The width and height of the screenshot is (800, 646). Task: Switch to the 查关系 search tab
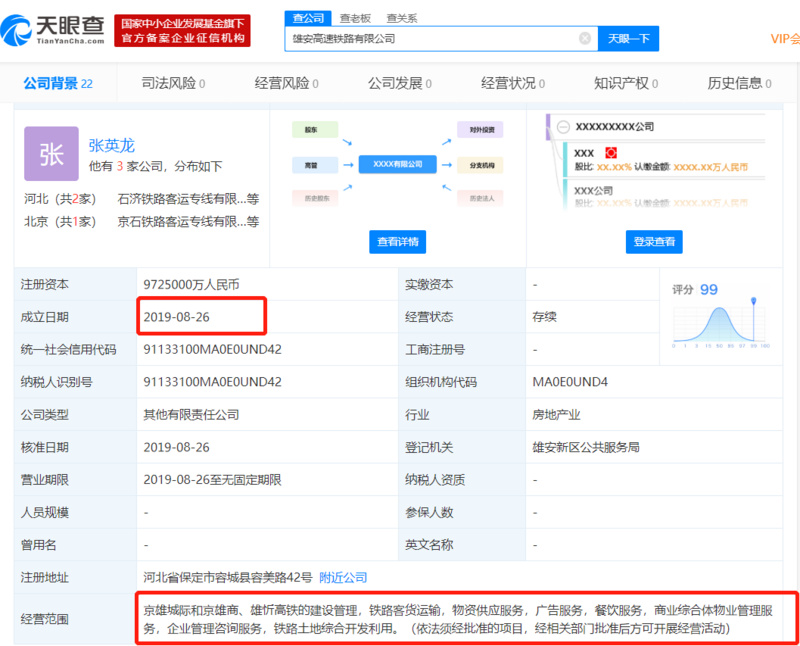400,17
